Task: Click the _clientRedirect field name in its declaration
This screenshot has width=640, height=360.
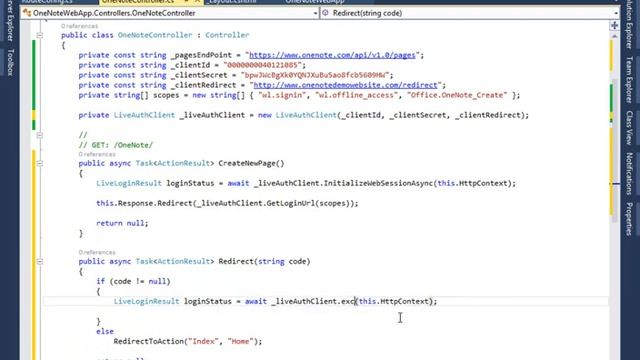Action: [x=204, y=85]
